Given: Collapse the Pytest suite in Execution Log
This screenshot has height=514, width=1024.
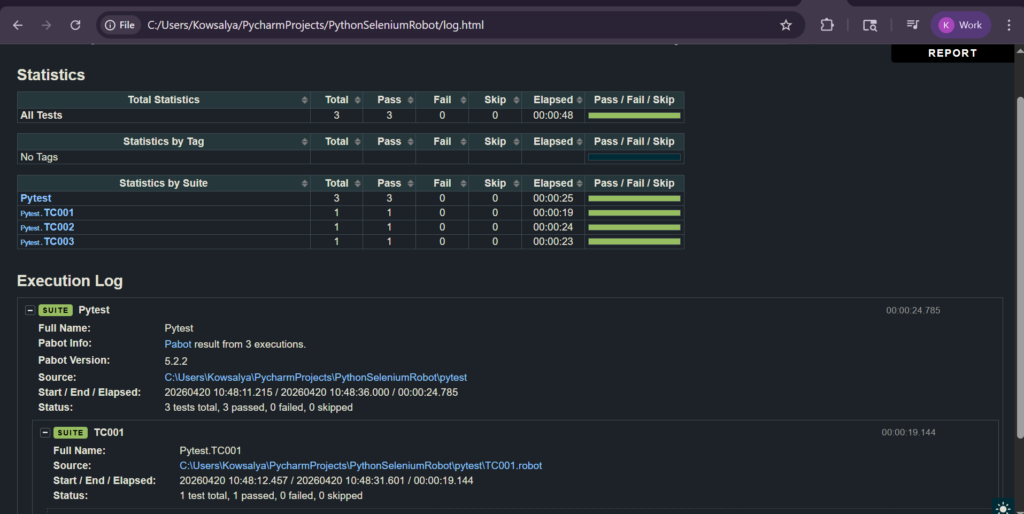Looking at the screenshot, I should pos(30,310).
